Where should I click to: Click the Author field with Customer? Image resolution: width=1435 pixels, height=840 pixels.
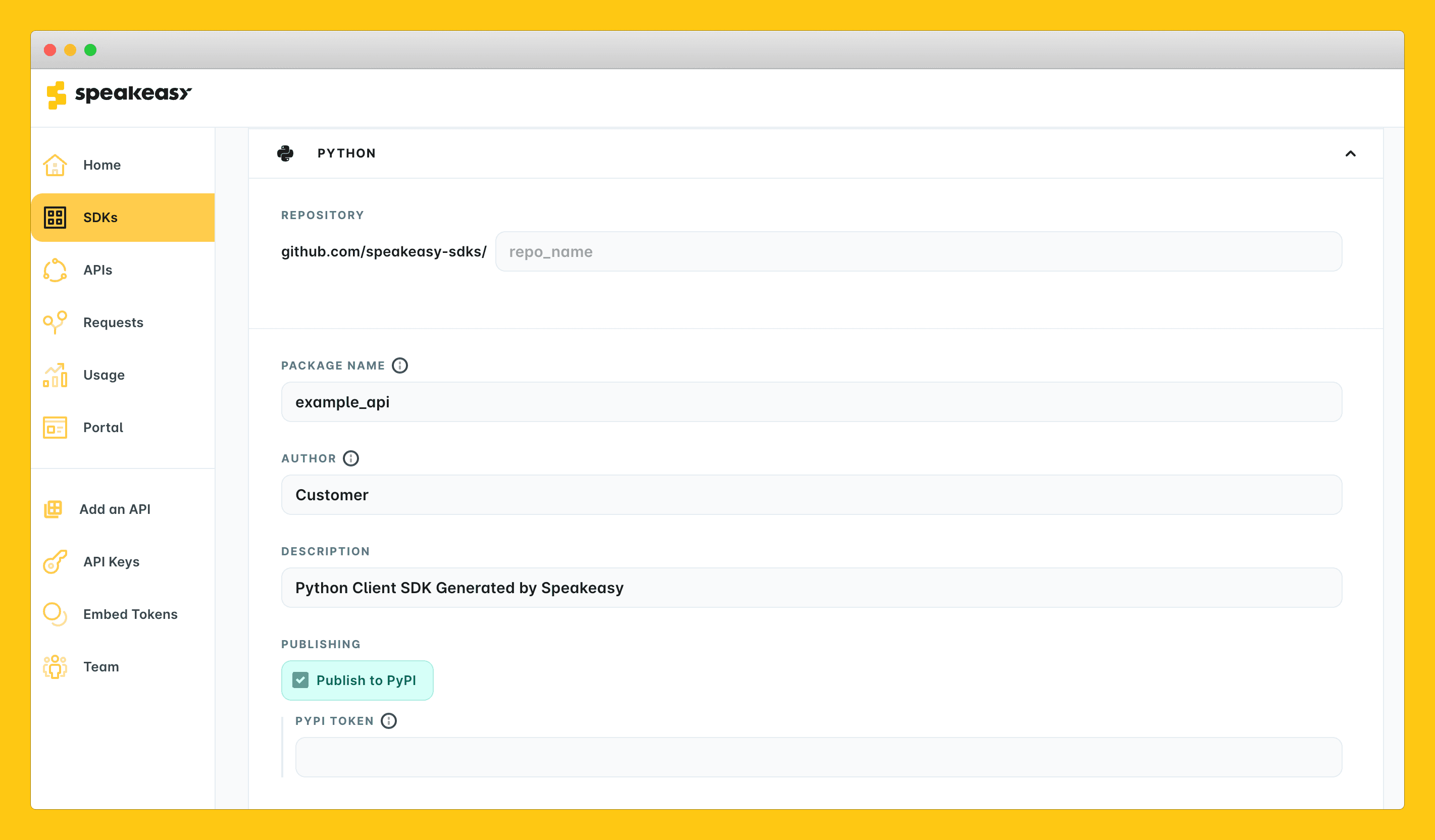pos(811,494)
